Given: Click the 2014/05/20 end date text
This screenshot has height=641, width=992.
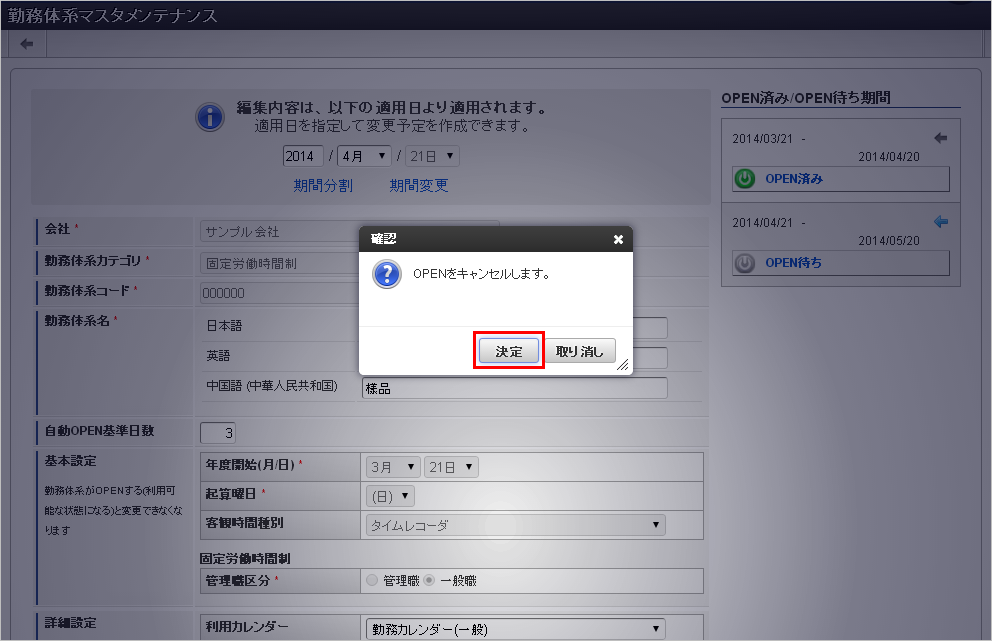Looking at the screenshot, I should coord(889,240).
